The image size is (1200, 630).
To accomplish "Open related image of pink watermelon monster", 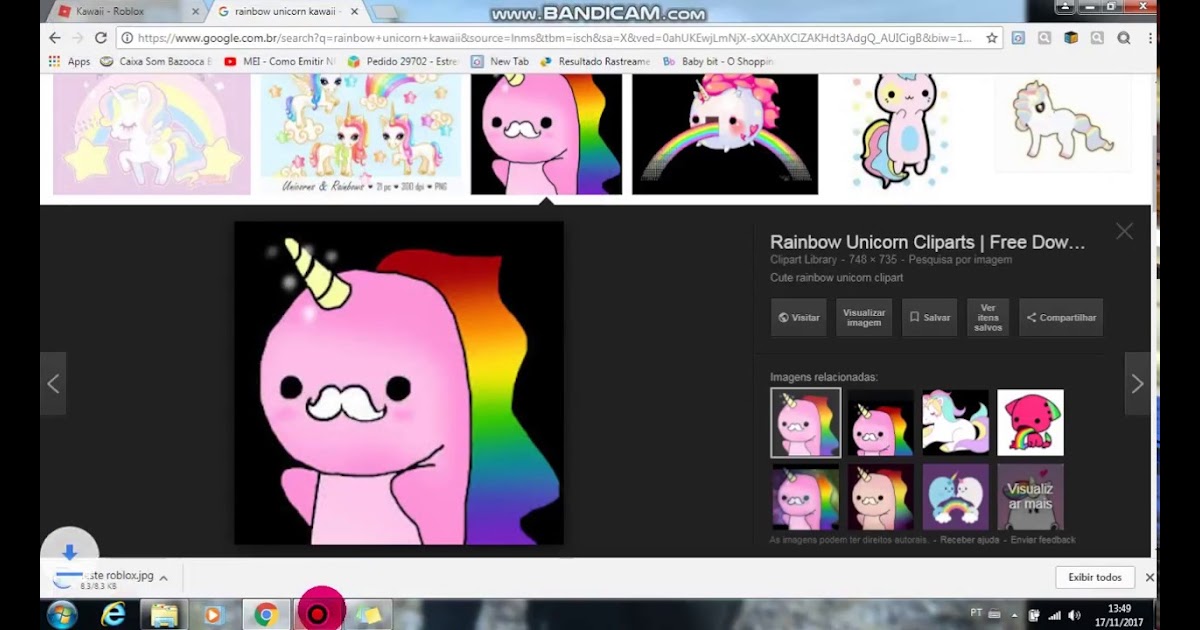I will coord(1030,423).
